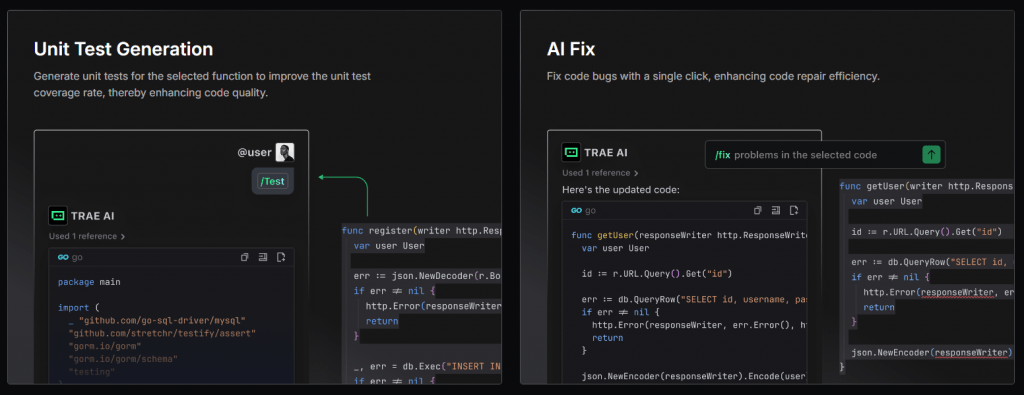Insert code at cursor in Unit Test Generation card
The image size is (1024, 395).
(x=263, y=257)
